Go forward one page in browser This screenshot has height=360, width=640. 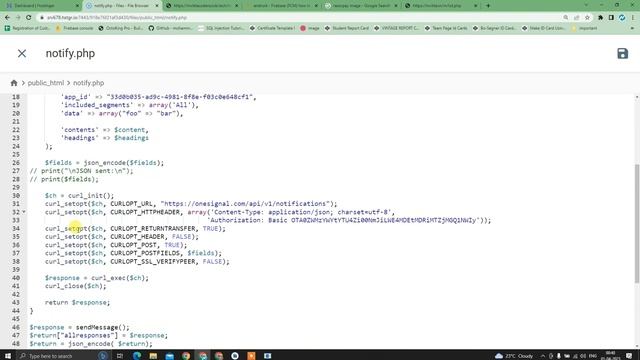pos(18,18)
